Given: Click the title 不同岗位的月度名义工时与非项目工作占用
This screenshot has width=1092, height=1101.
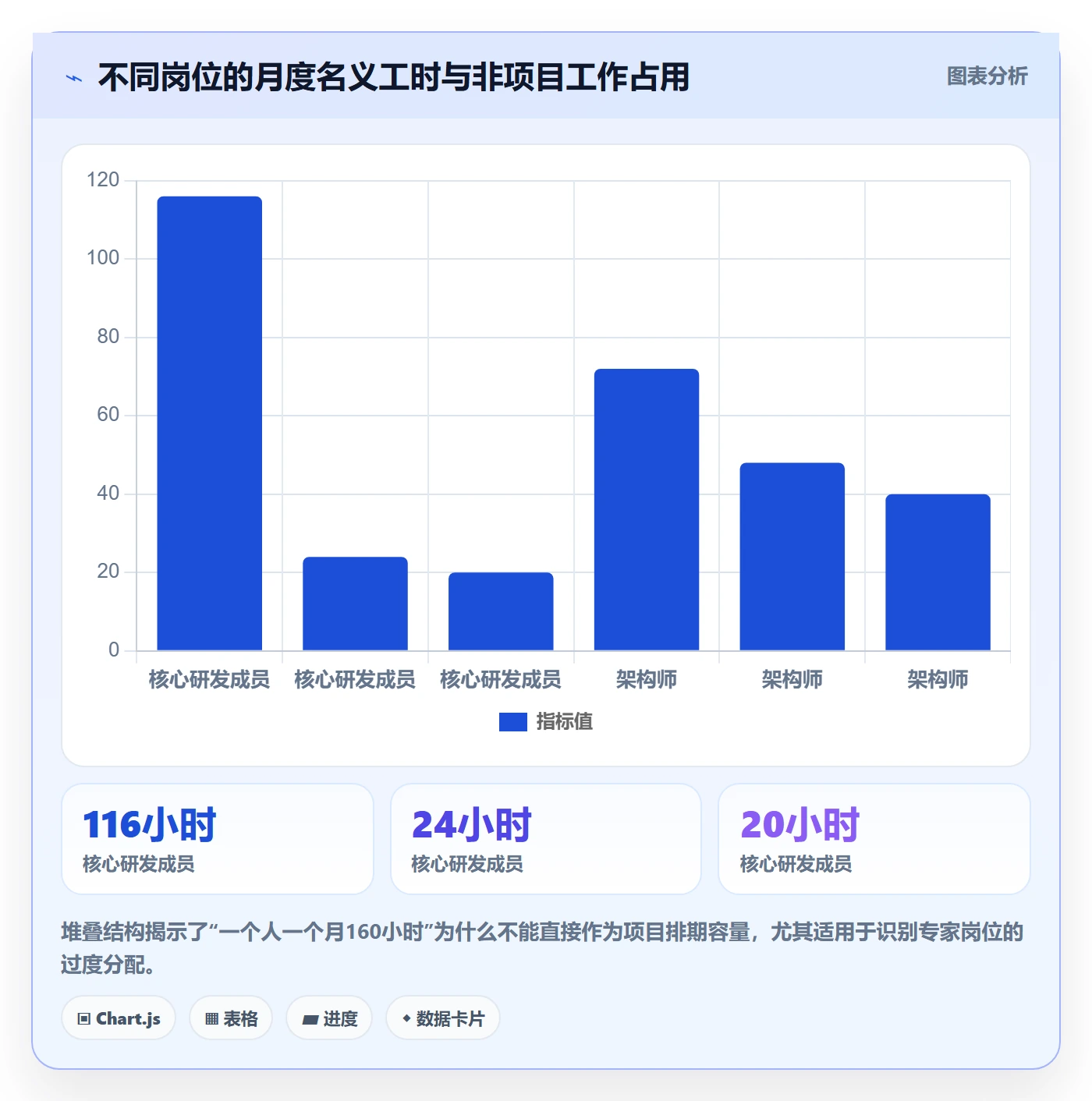Looking at the screenshot, I should (394, 77).
